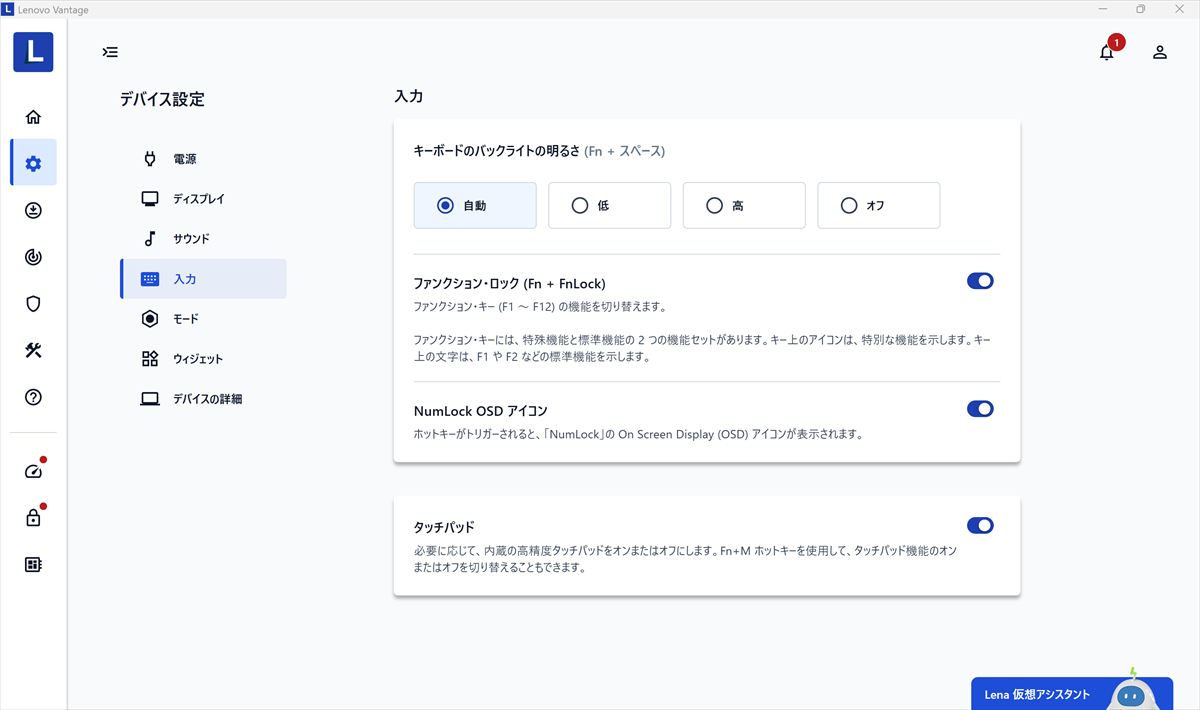
Task: Open ディスプレイ settings page
Action: pyautogui.click(x=203, y=199)
